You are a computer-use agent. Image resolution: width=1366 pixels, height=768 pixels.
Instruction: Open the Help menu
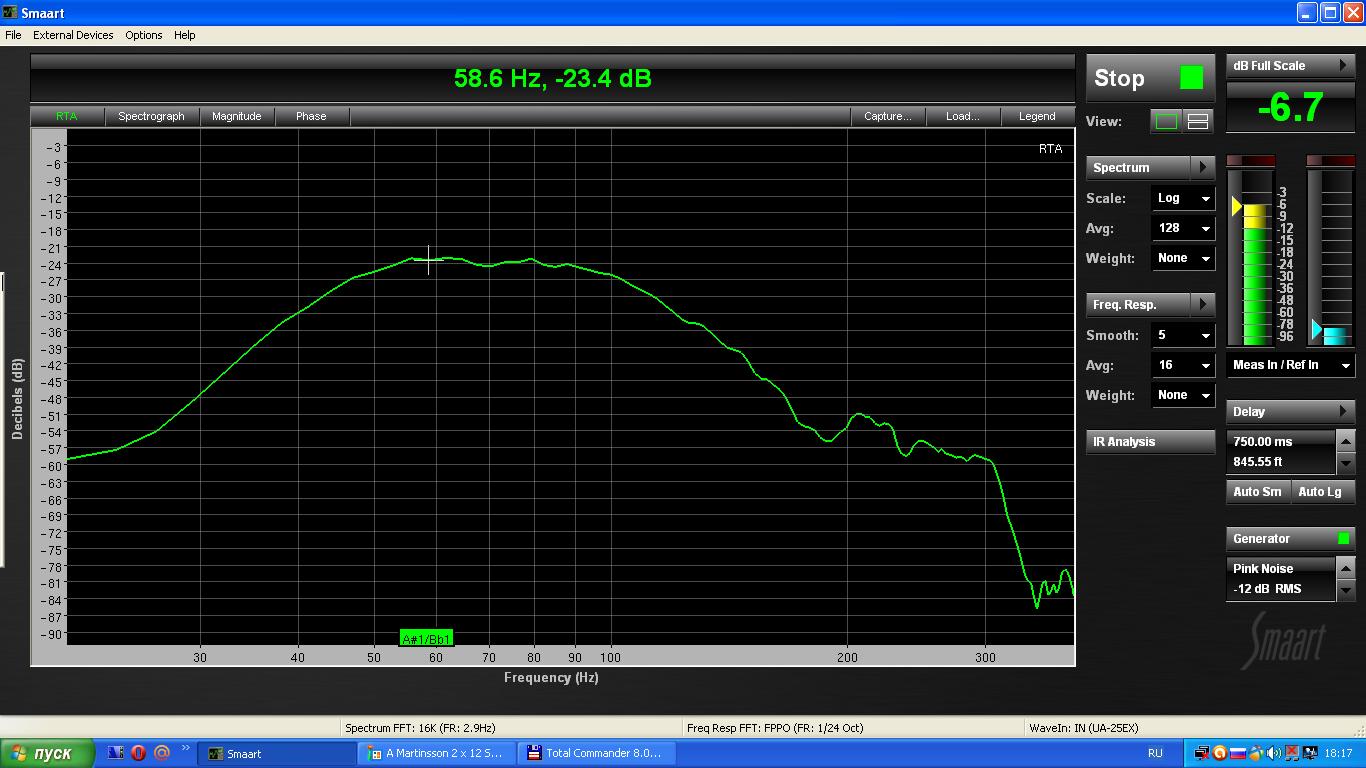pyautogui.click(x=185, y=35)
